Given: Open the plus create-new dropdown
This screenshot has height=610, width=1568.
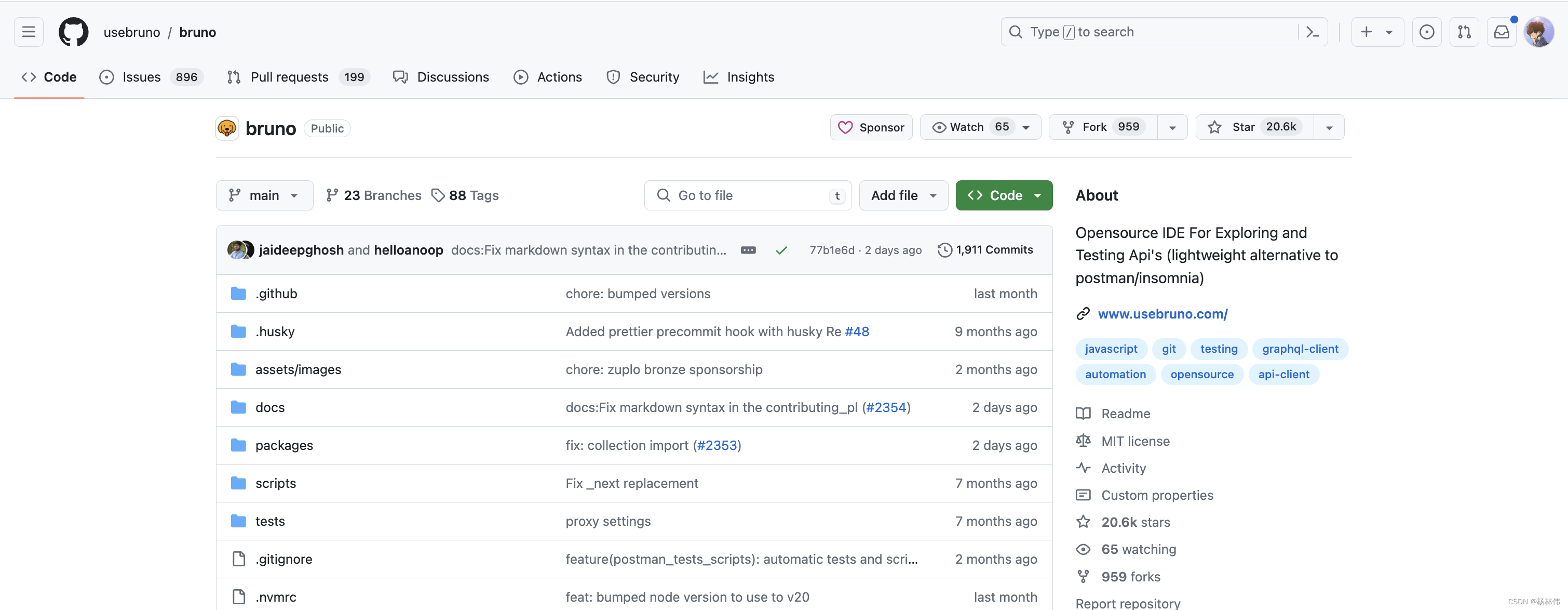Looking at the screenshot, I should pos(1377,32).
